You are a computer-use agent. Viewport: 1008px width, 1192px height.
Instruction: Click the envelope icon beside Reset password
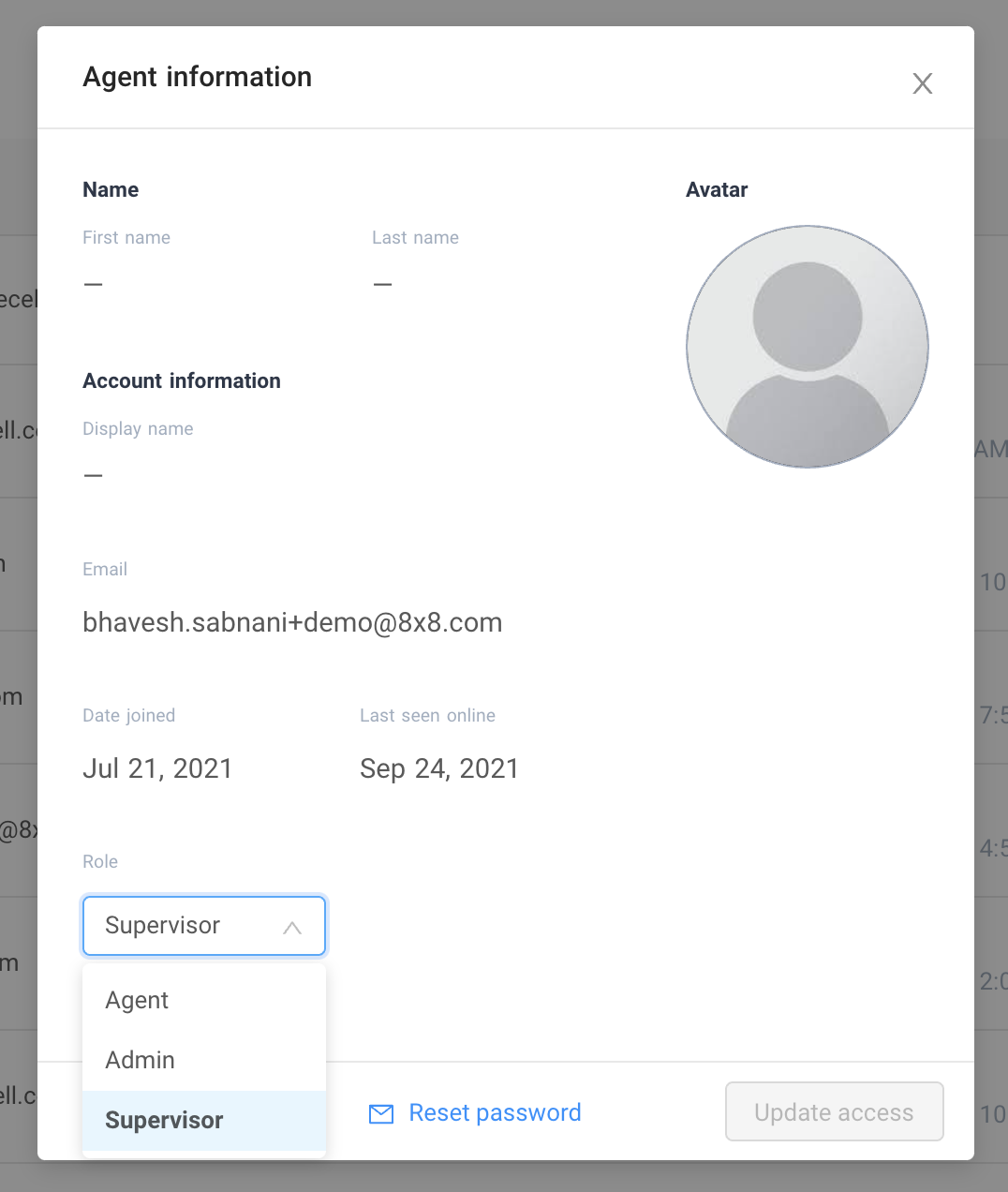pos(381,1113)
